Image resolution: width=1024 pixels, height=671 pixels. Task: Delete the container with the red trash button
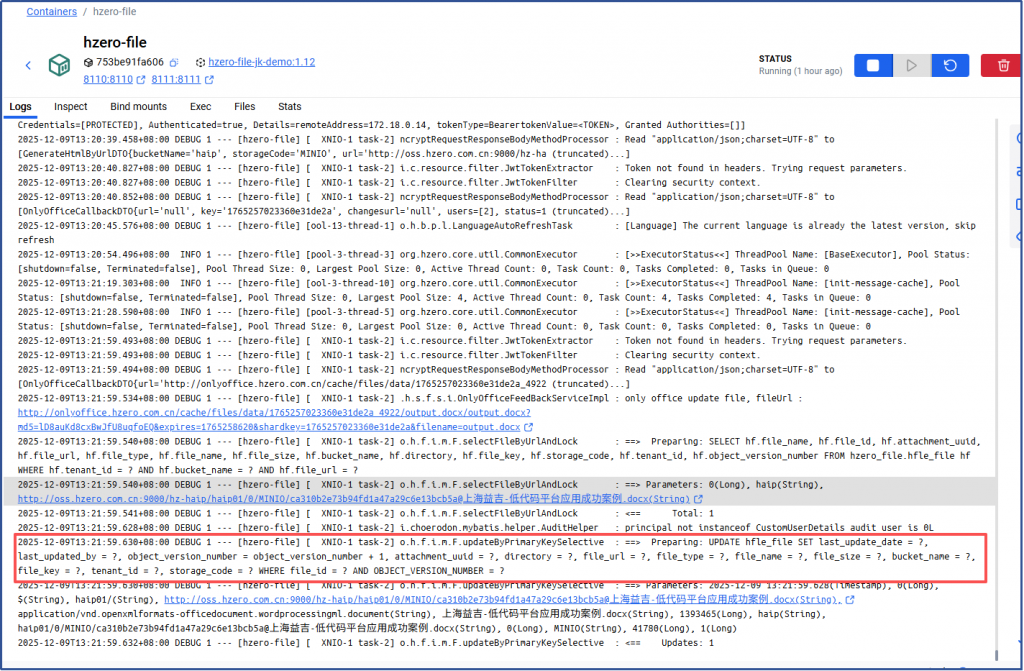coord(1002,65)
